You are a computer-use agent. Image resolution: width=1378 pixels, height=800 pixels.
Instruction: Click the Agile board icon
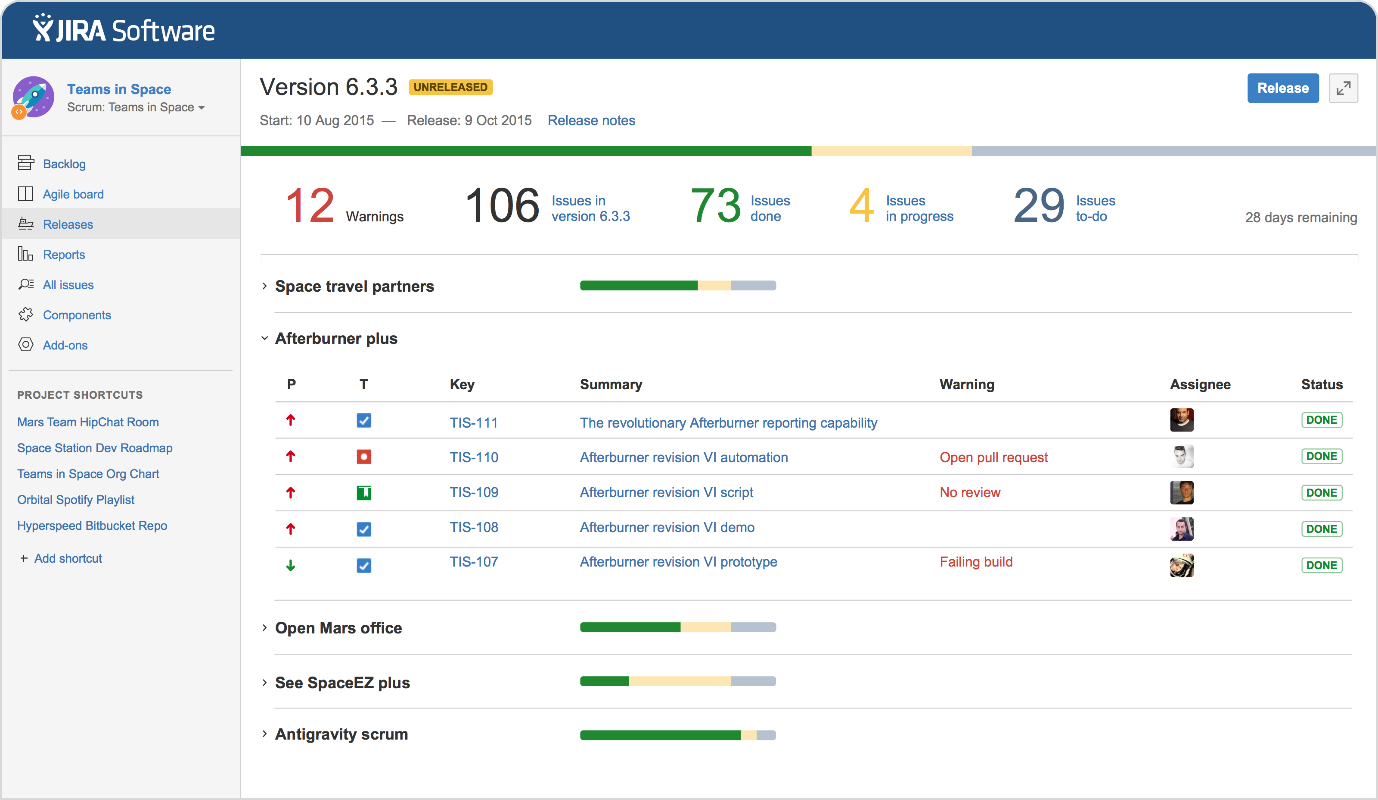click(x=26, y=194)
